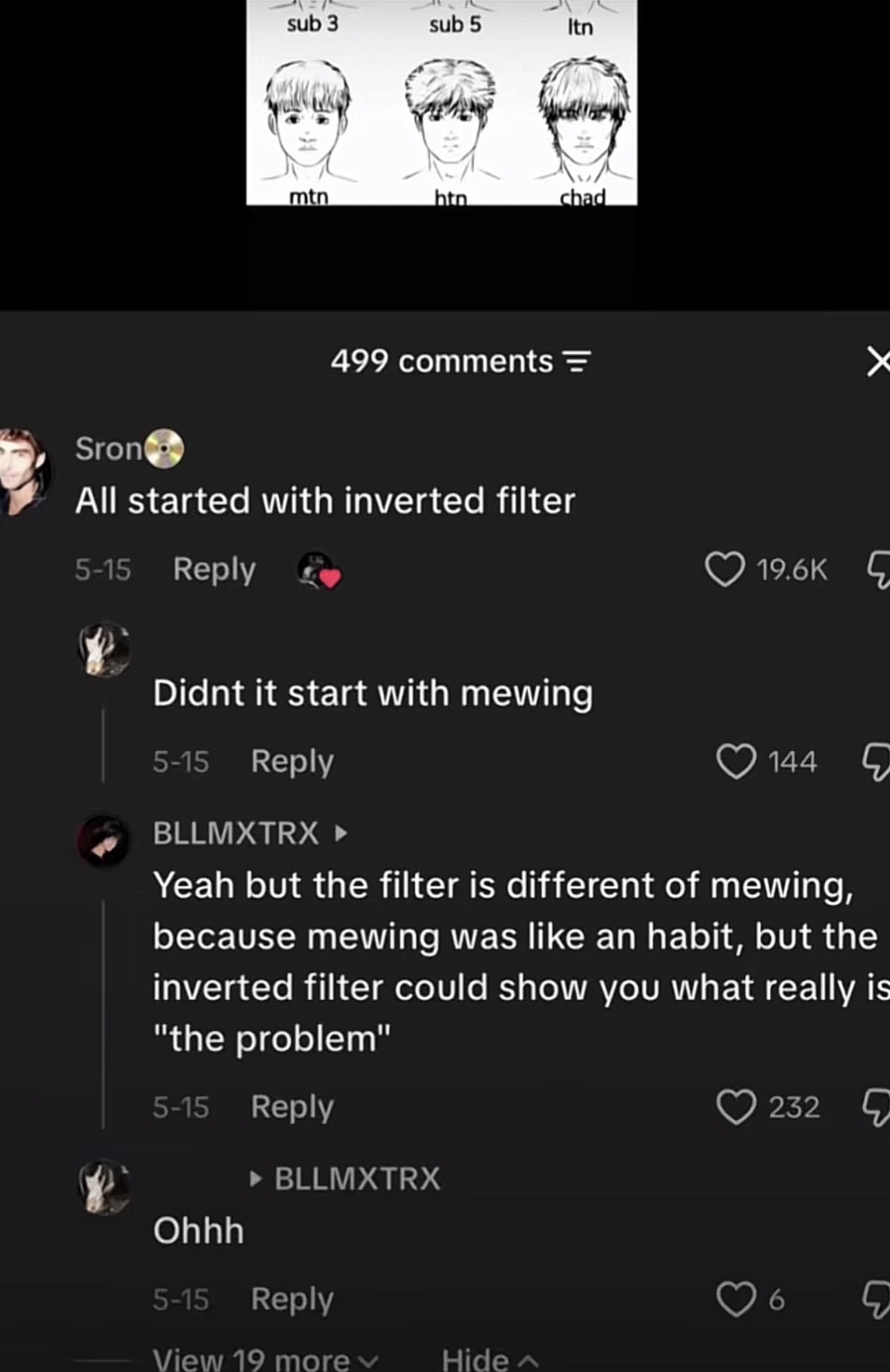The height and width of the screenshot is (1372, 890).
Task: Dislike Sron's inverted filter comment
Action: pos(877,571)
